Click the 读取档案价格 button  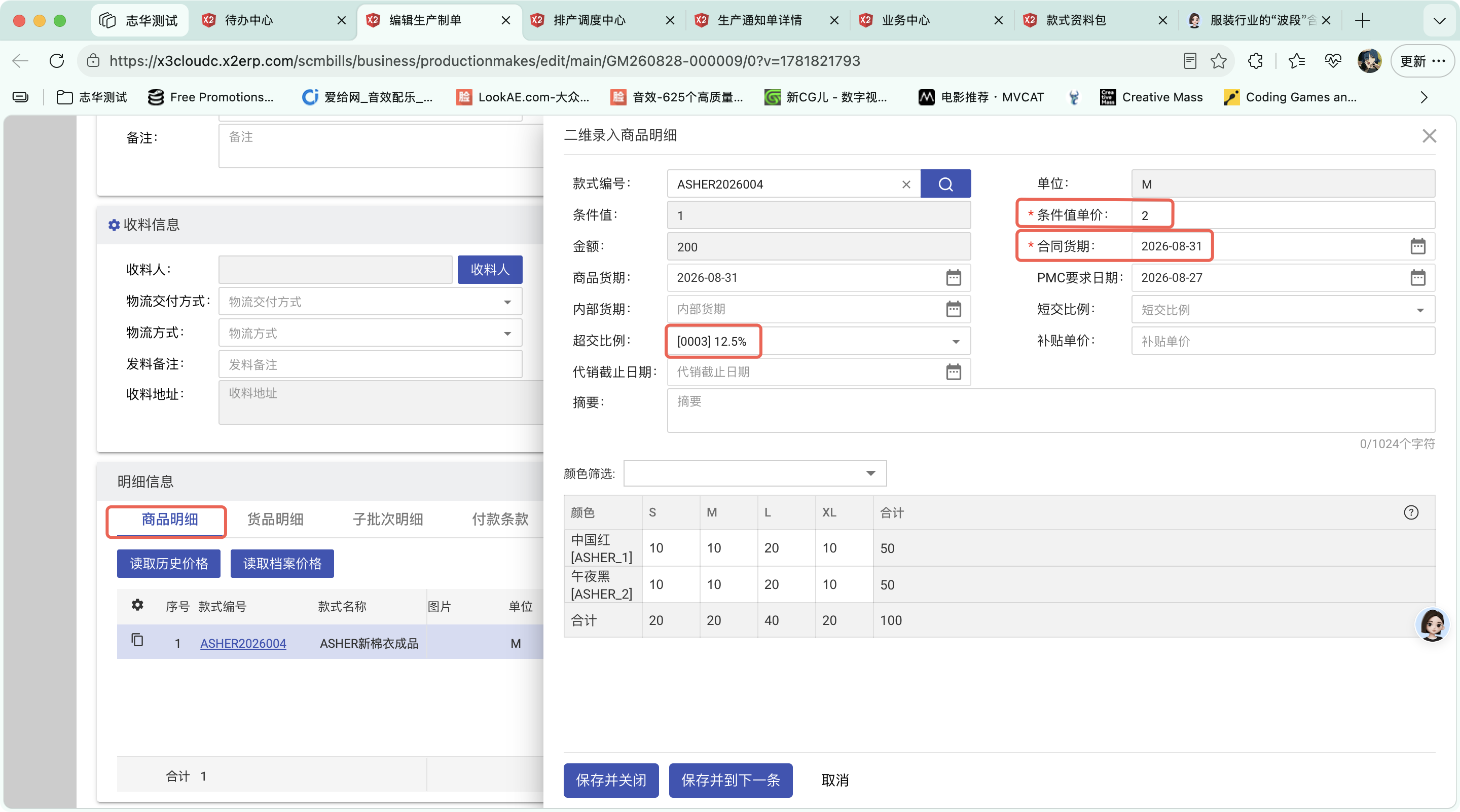(282, 563)
